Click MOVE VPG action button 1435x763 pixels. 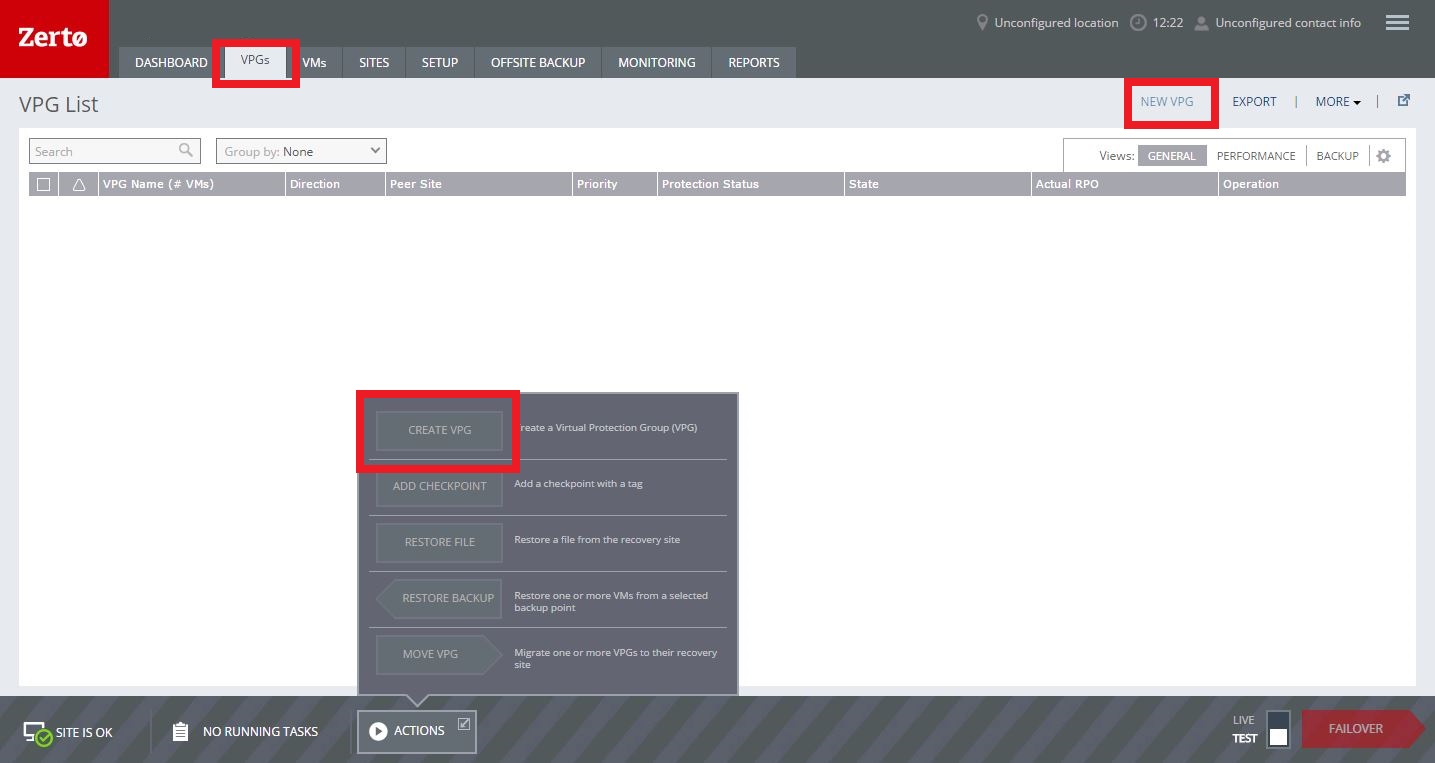[440, 654]
